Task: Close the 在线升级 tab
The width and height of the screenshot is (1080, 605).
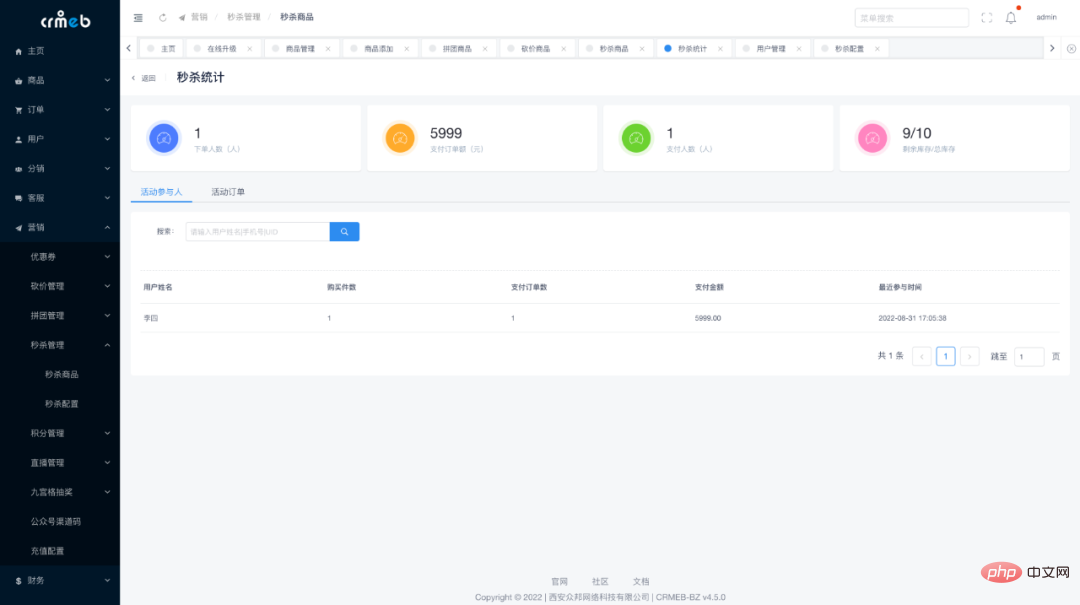Action: coord(249,49)
